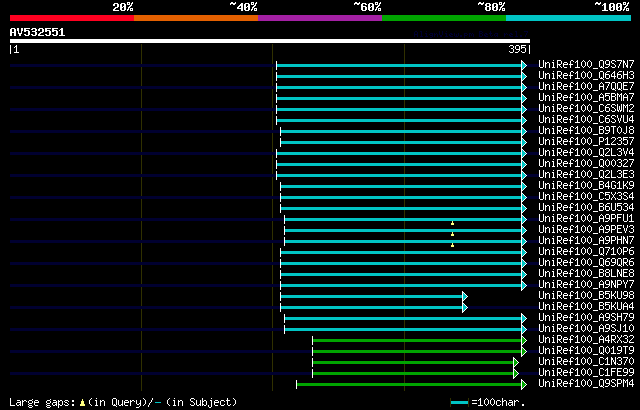Click the UniRef100_Q69QR6 label
This screenshot has height=410, width=640.
click(586, 263)
